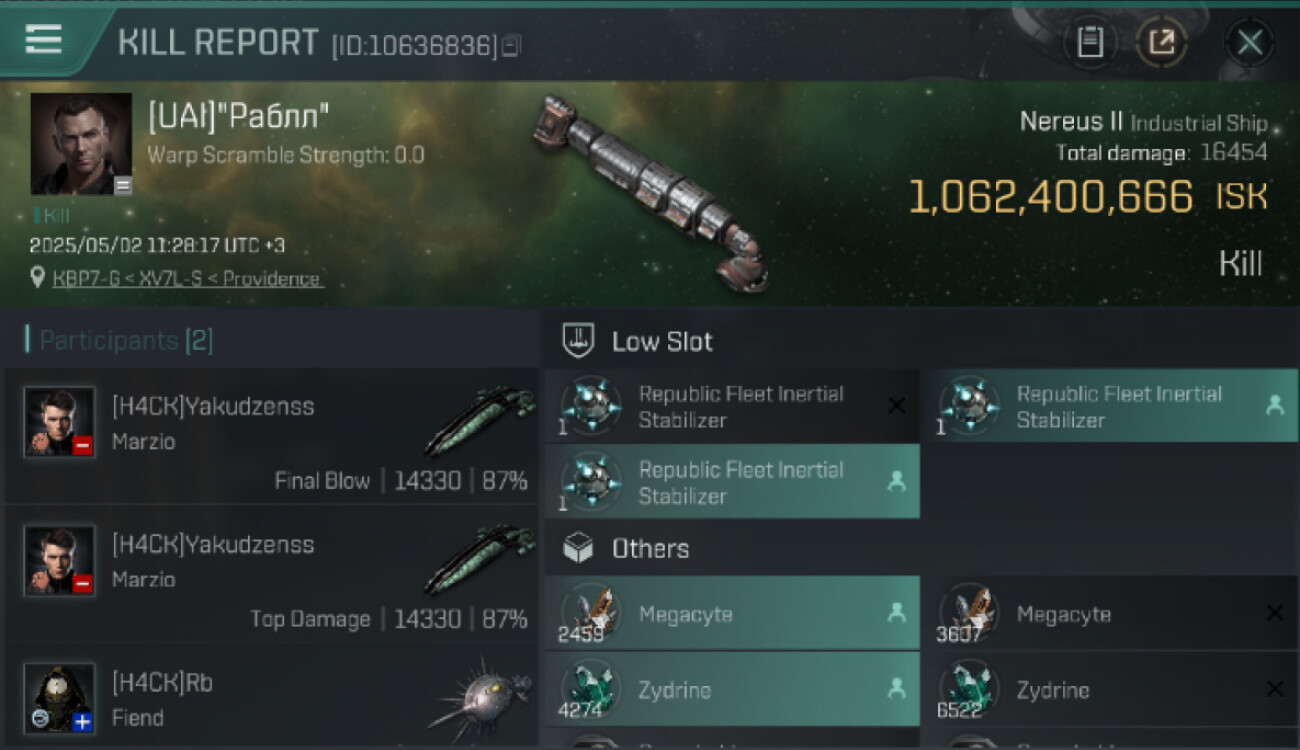Click the clipboard report icon
1300x750 pixels.
tap(1089, 42)
